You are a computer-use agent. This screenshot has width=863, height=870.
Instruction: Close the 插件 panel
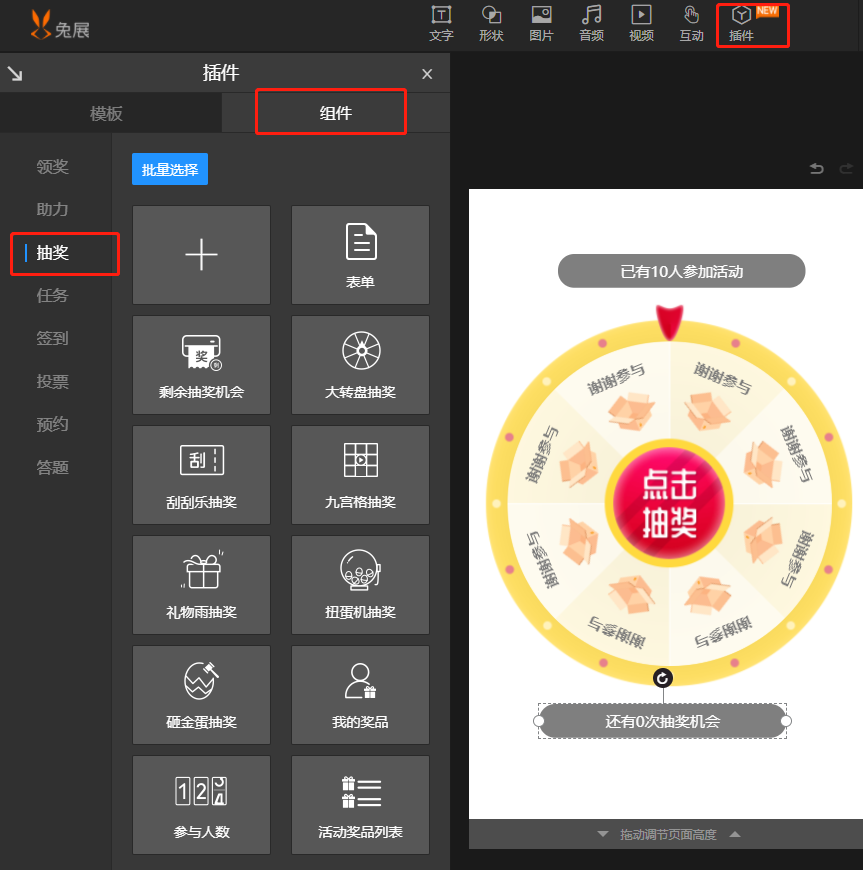tap(427, 74)
